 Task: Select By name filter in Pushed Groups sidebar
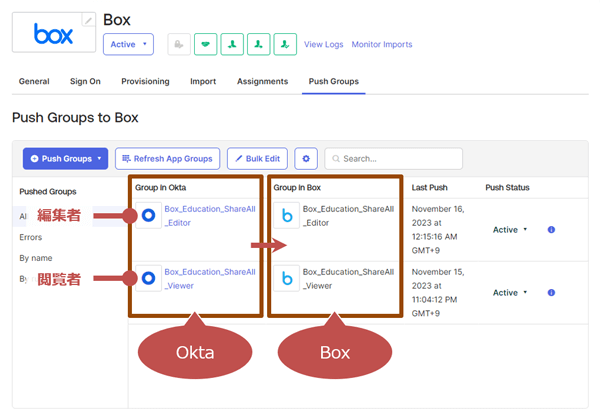click(x=36, y=258)
